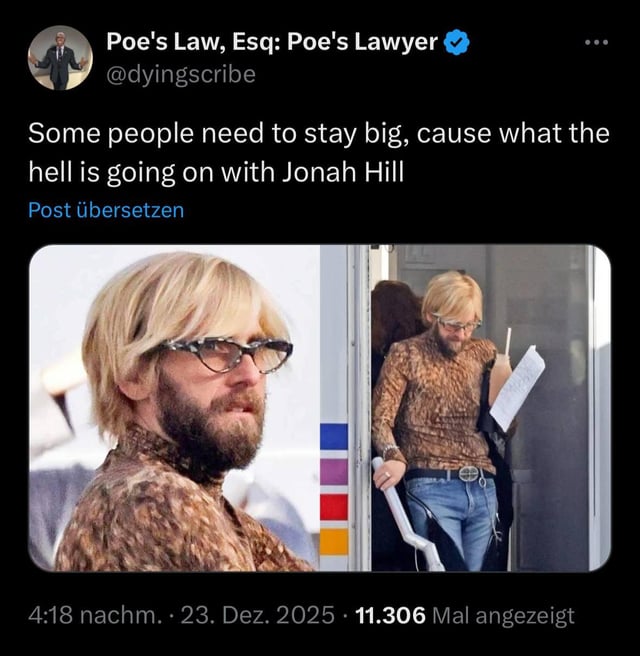640x656 pixels.
Task: Click the blue square in the photo
Action: (x=334, y=436)
